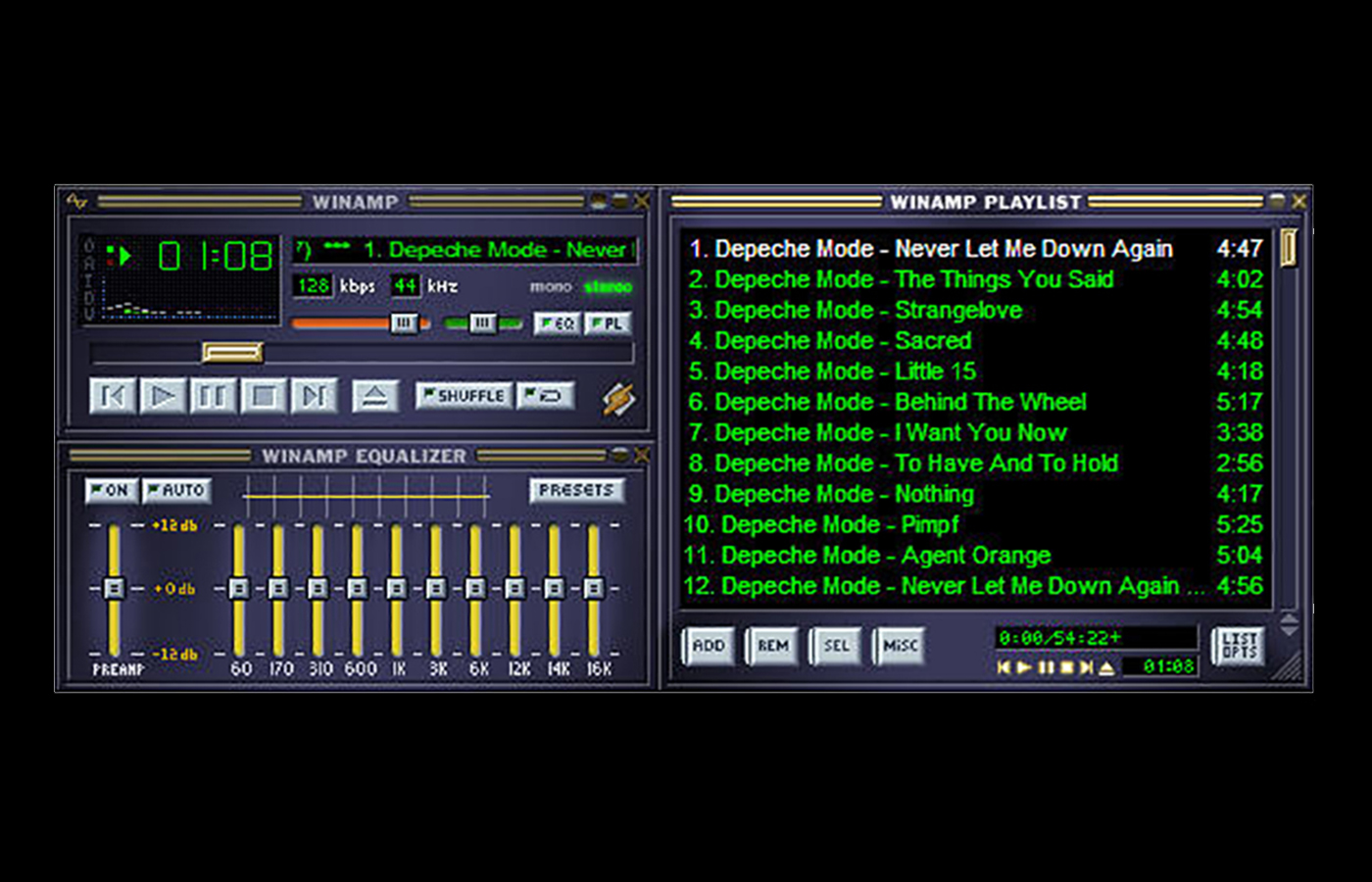Toggle the Repeat button
The image size is (1372, 882).
[x=545, y=396]
